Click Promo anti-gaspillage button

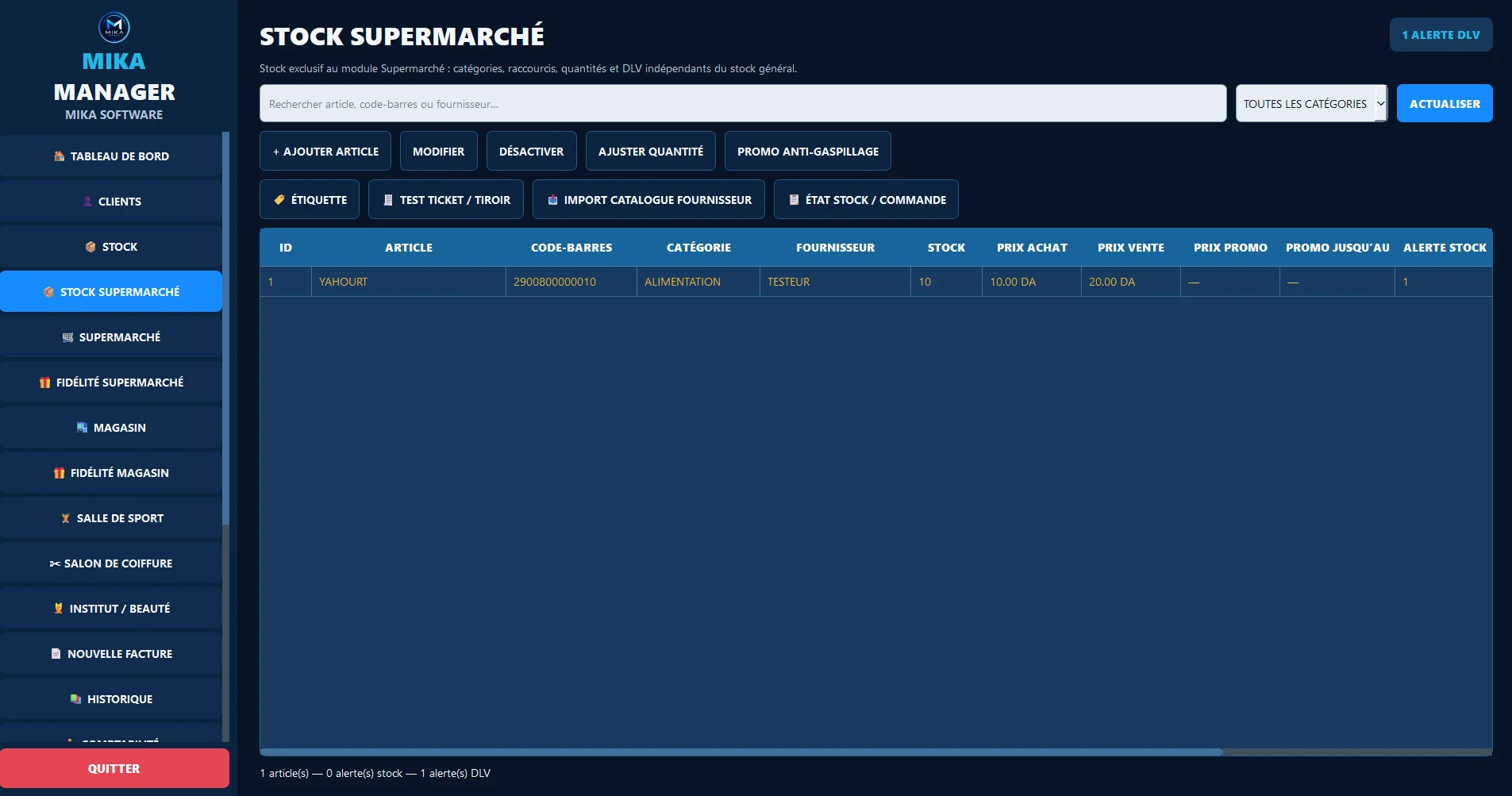[x=808, y=151]
